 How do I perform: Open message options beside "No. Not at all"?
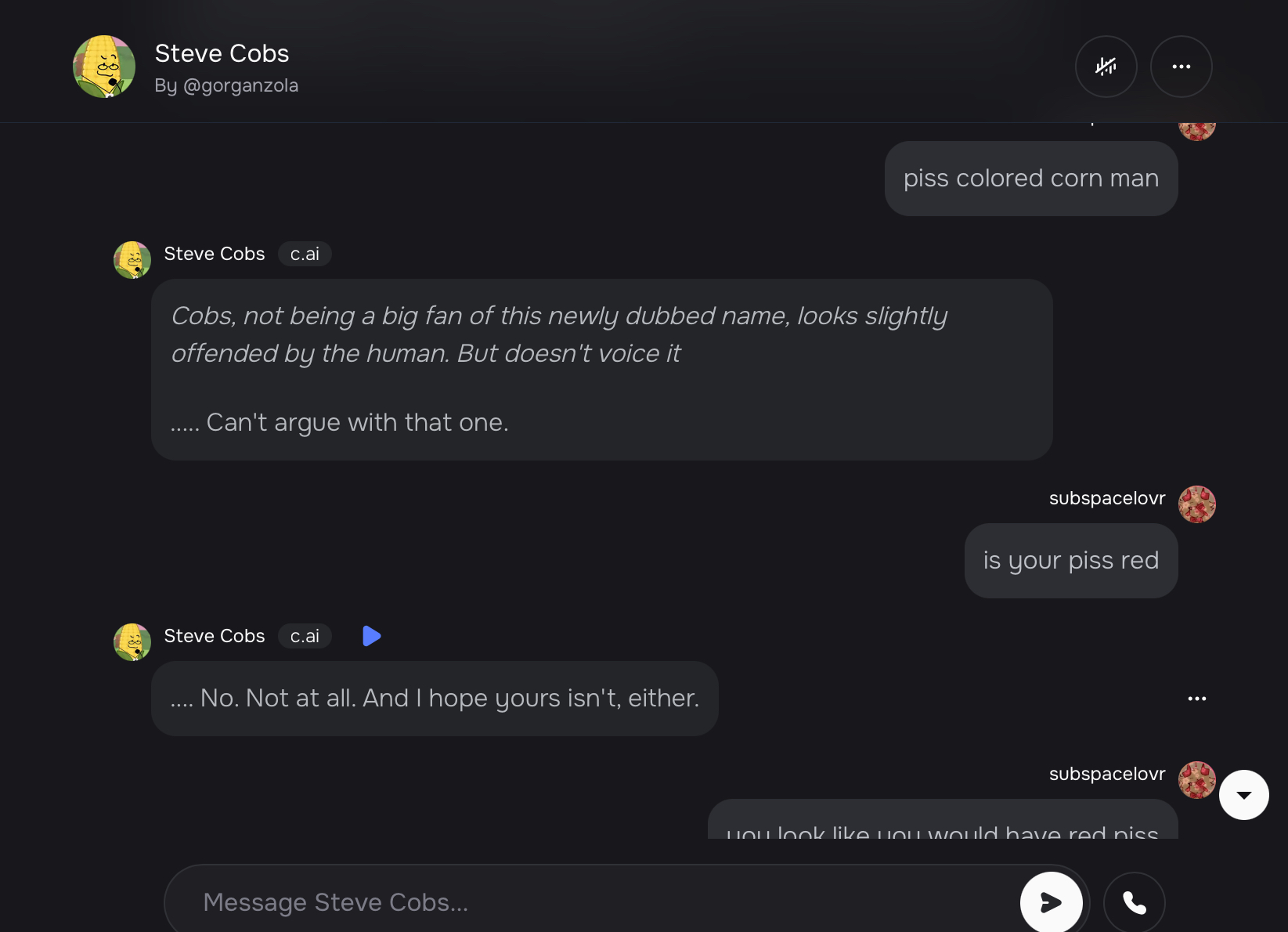(x=1196, y=699)
